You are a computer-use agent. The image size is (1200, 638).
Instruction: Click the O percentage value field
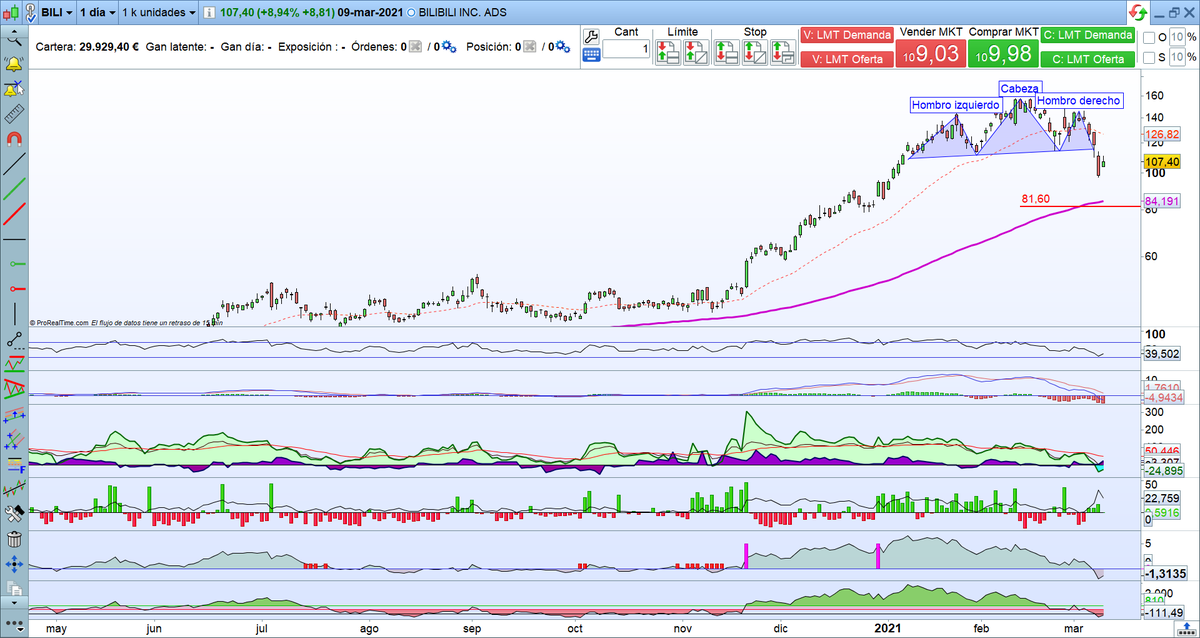[x=1176, y=37]
